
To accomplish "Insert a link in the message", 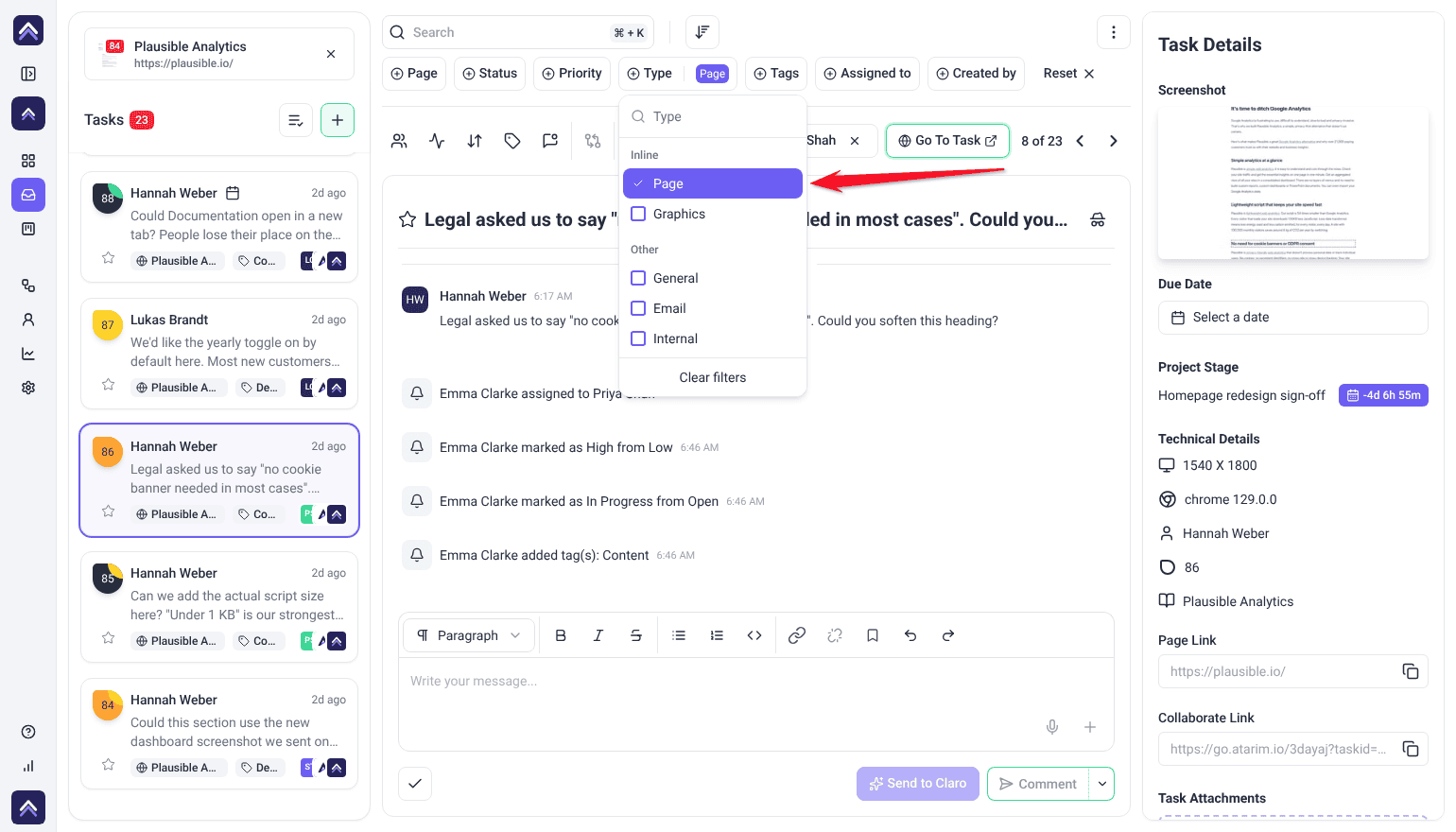I will [x=797, y=635].
